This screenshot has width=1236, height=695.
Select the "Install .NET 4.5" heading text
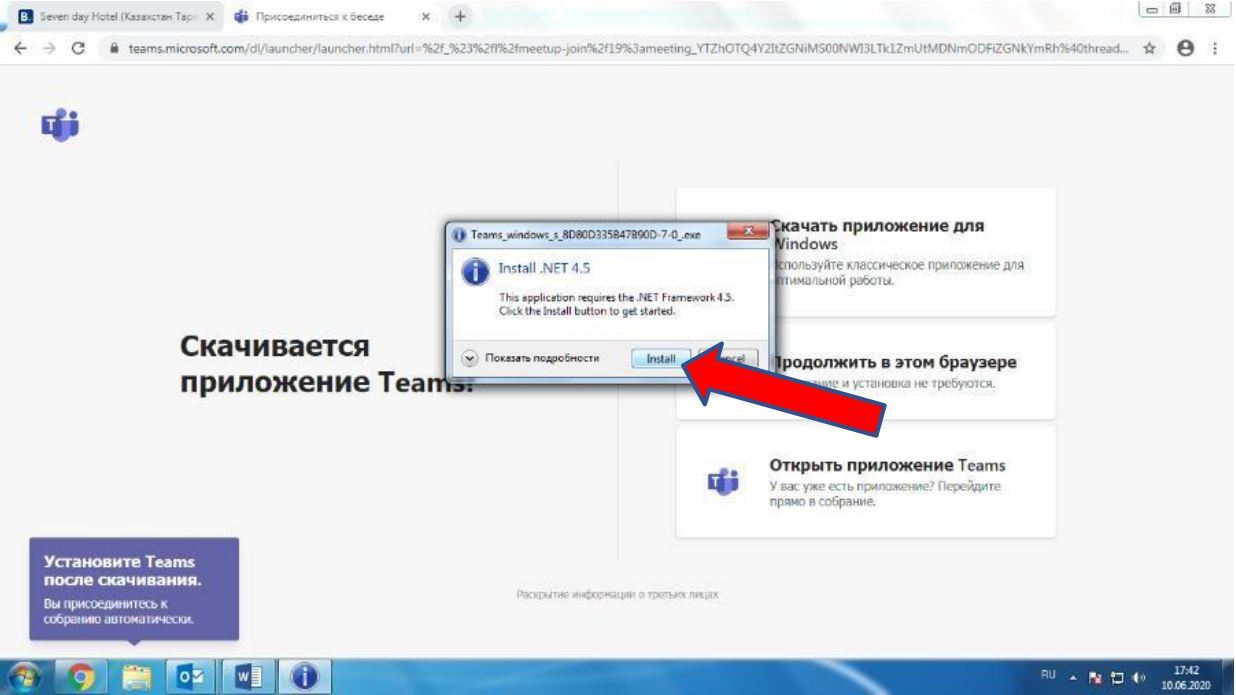[x=545, y=268]
